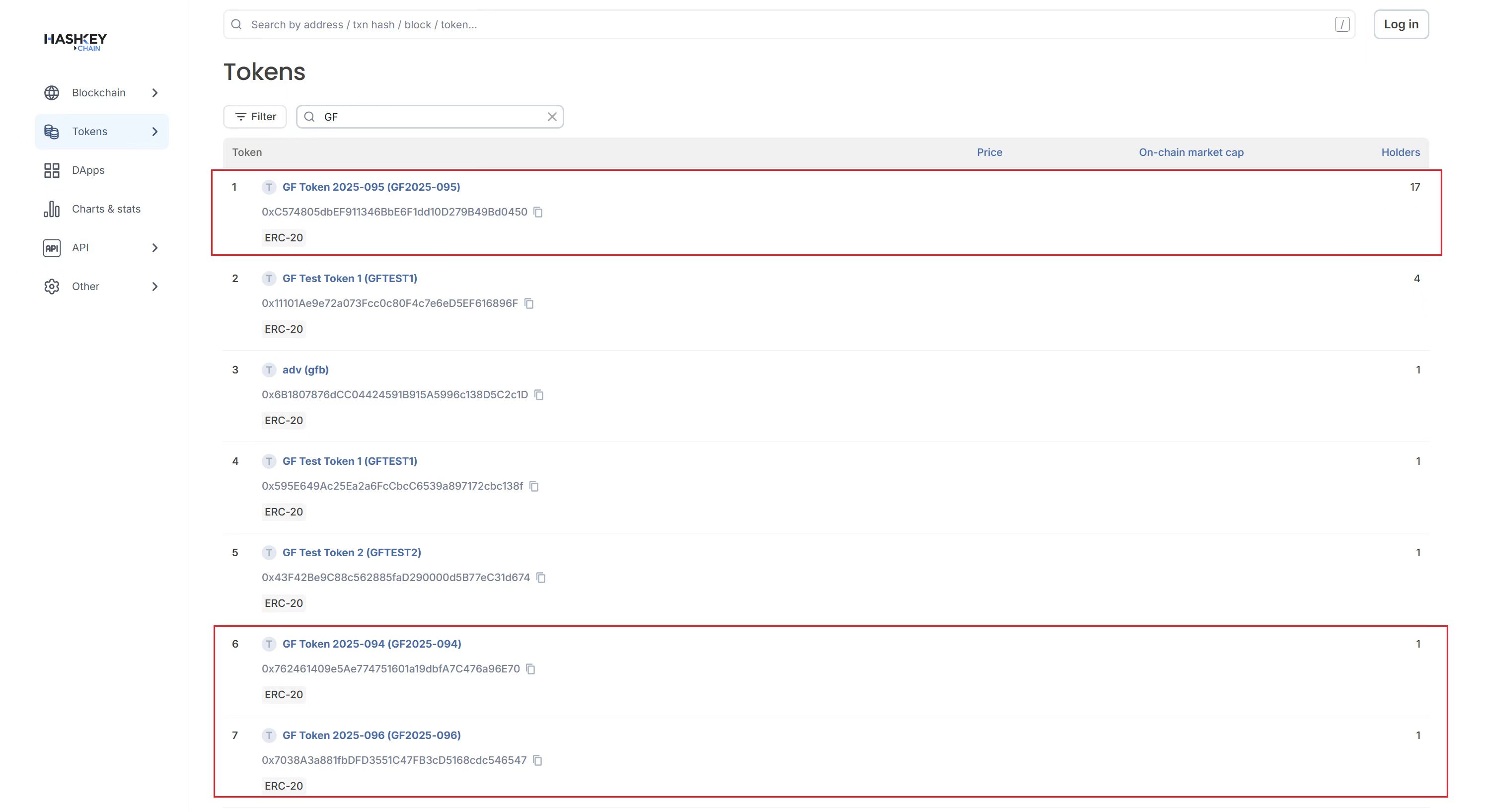Expand the Tokens menu chevron
This screenshot has width=1486, height=812.
(x=154, y=132)
